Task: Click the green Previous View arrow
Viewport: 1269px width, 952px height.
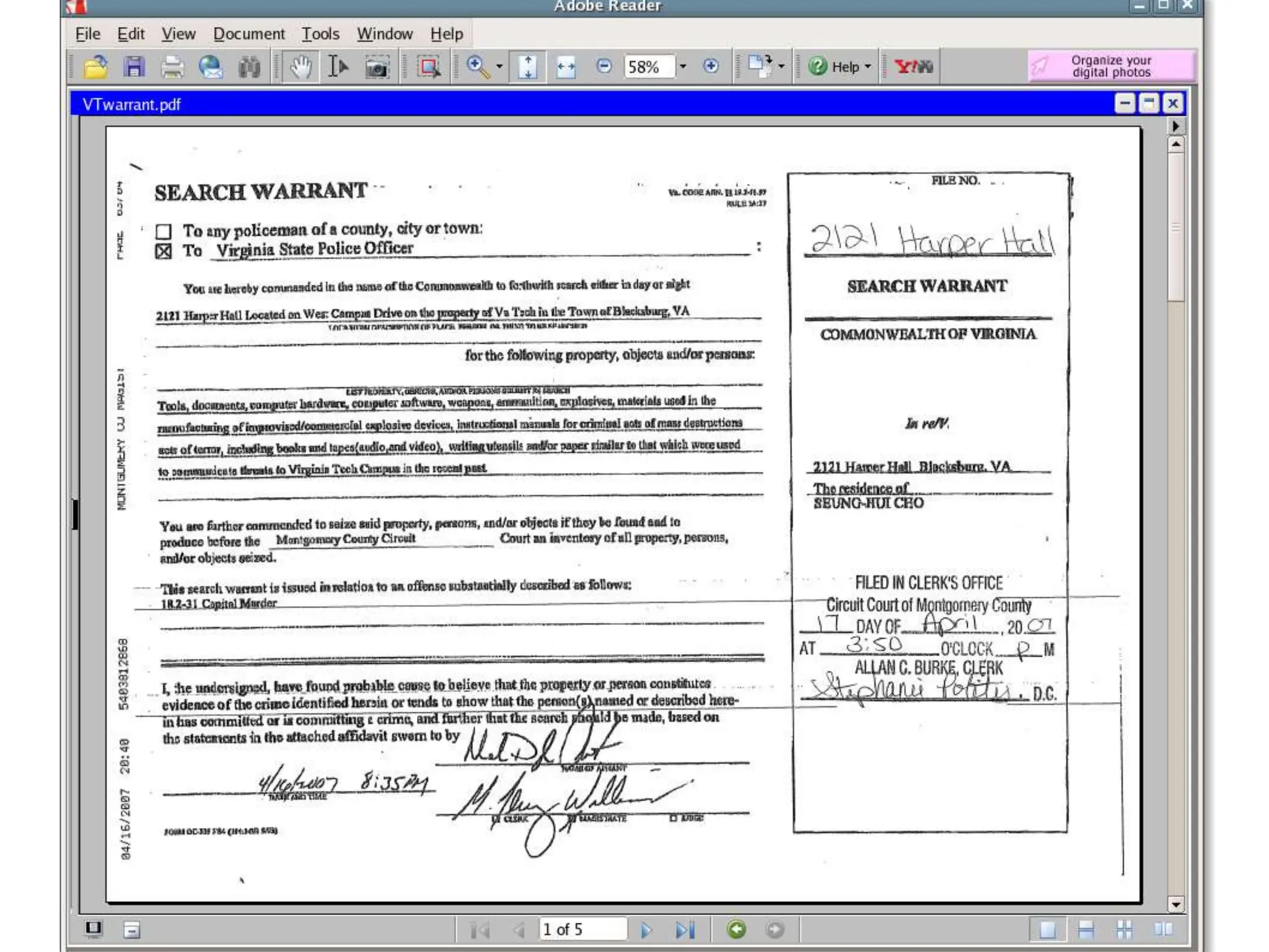Action: click(736, 929)
